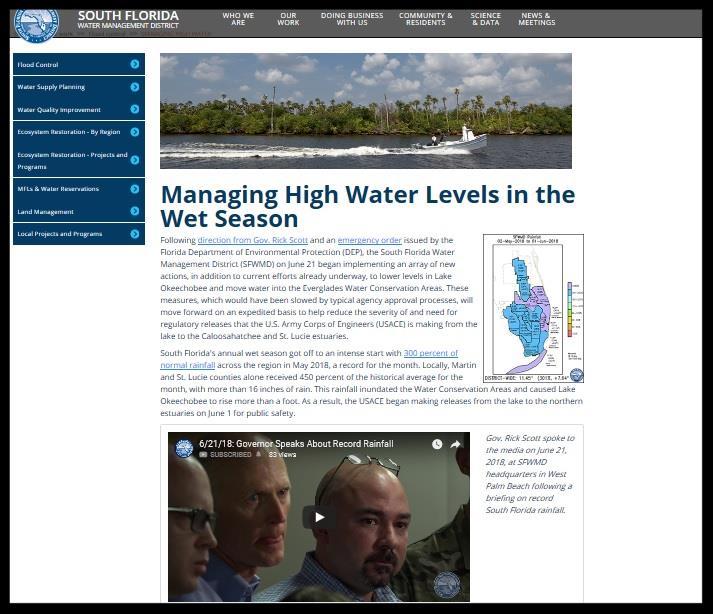
Task: Click the channel avatar on the video
Action: (184, 448)
